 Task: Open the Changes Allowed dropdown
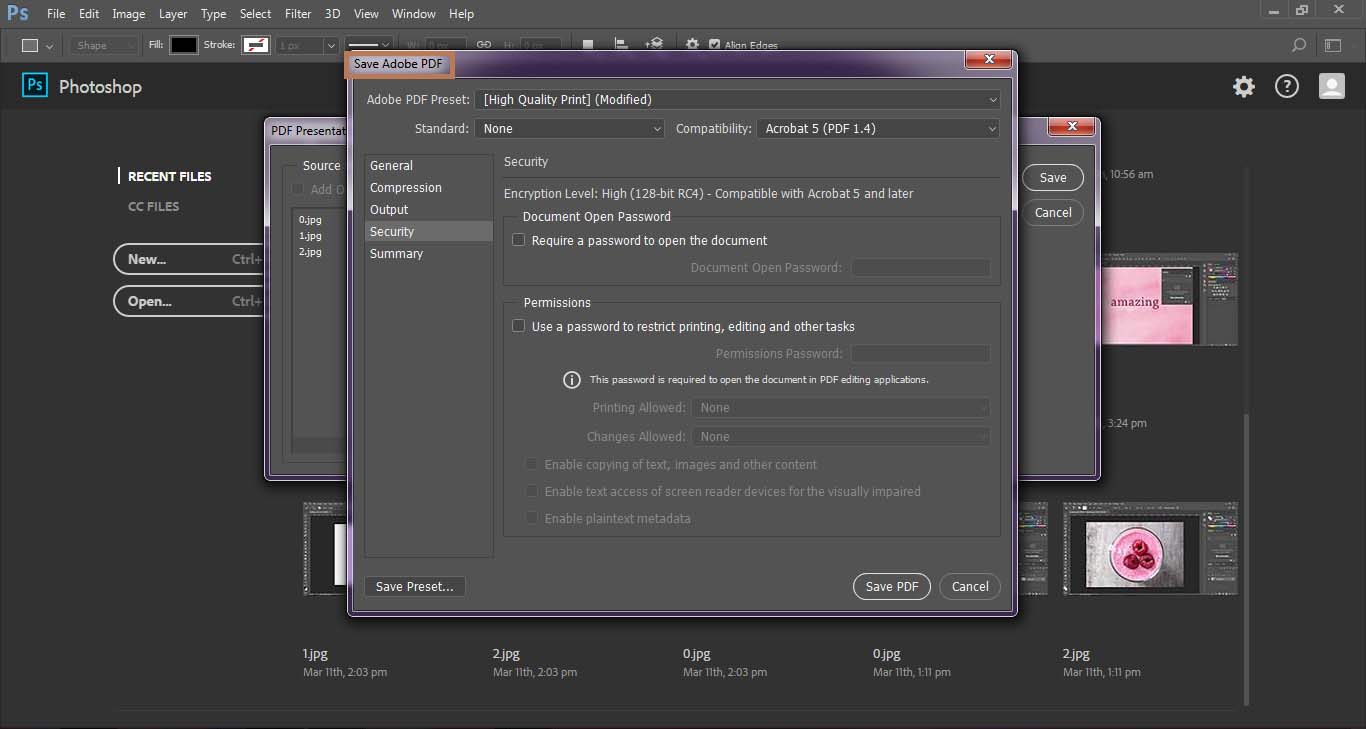click(x=841, y=437)
